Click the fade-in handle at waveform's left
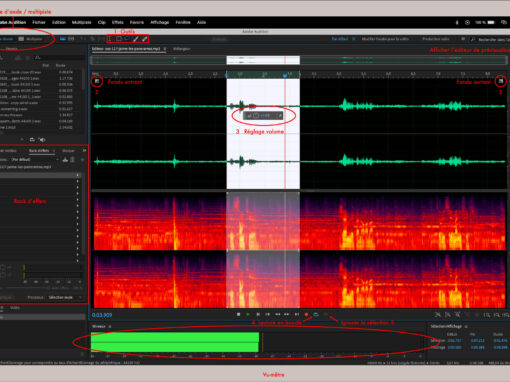 (x=97, y=81)
